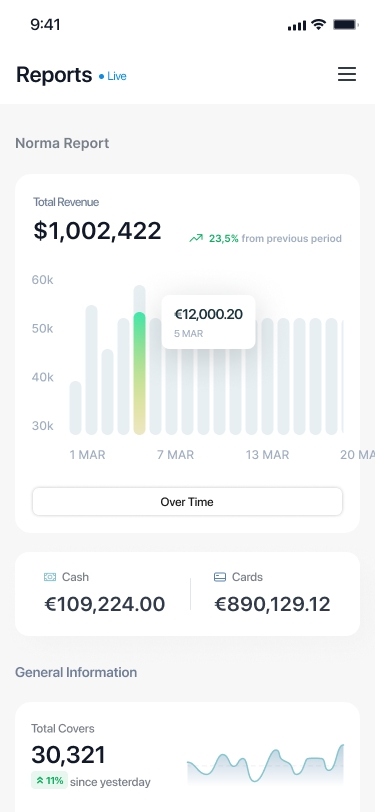375x812 pixels.
Task: Tap the 30,321 total covers value
Action: point(68,755)
